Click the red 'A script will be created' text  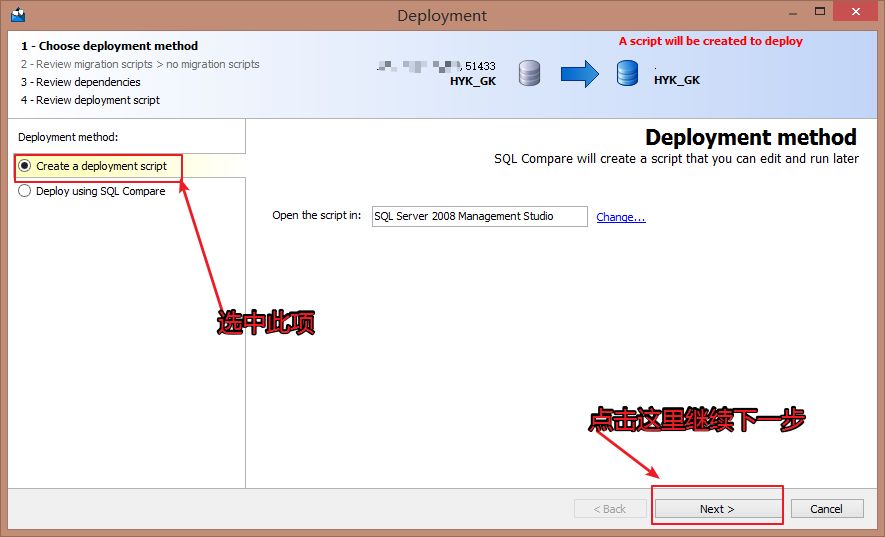coord(711,41)
